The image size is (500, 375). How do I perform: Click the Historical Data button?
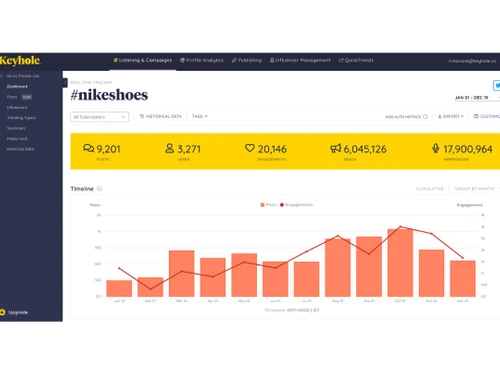[x=160, y=116]
